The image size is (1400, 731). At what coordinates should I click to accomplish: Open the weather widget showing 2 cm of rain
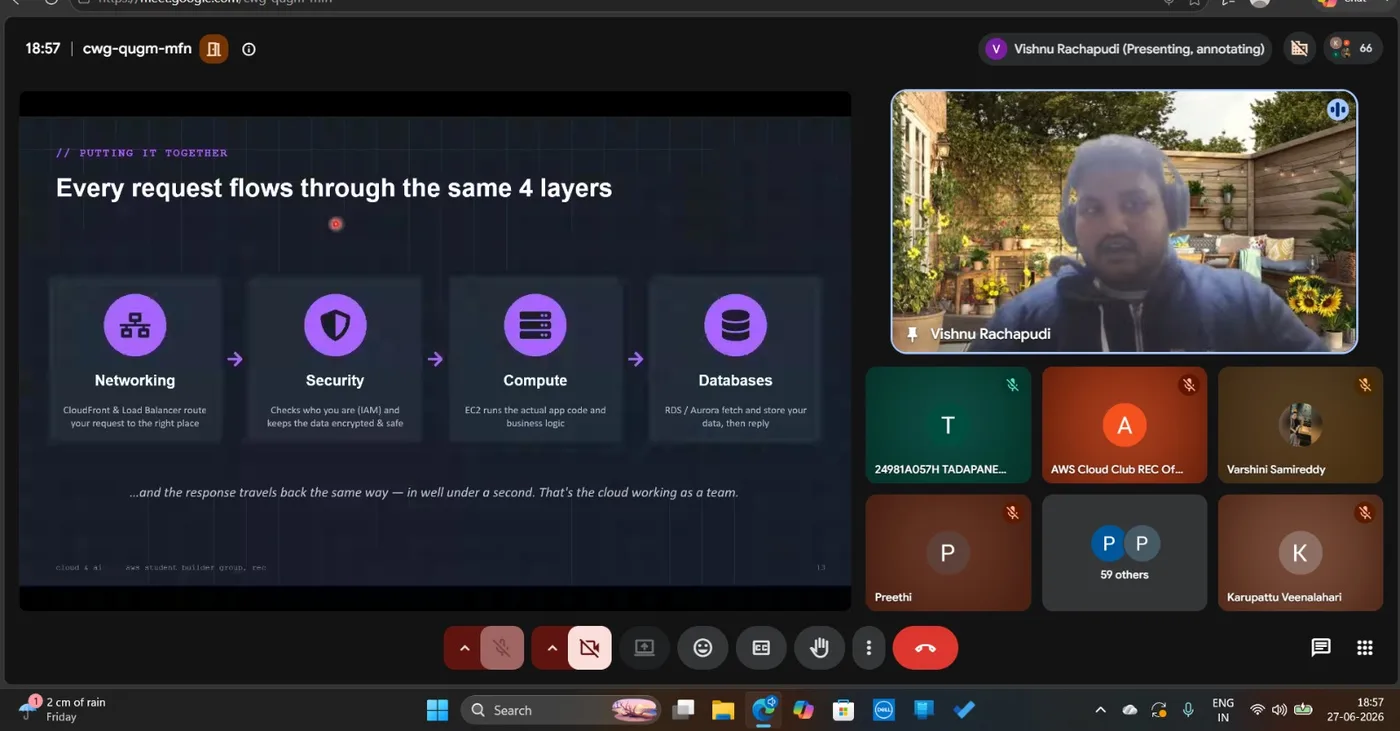tap(63, 709)
